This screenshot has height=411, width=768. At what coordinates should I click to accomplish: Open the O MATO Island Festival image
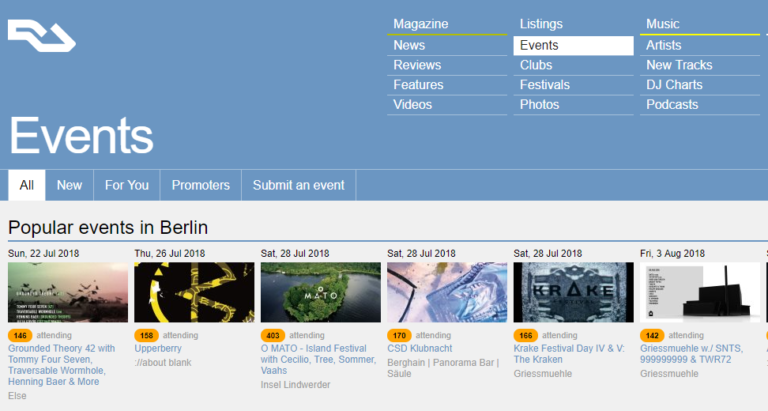coord(321,292)
